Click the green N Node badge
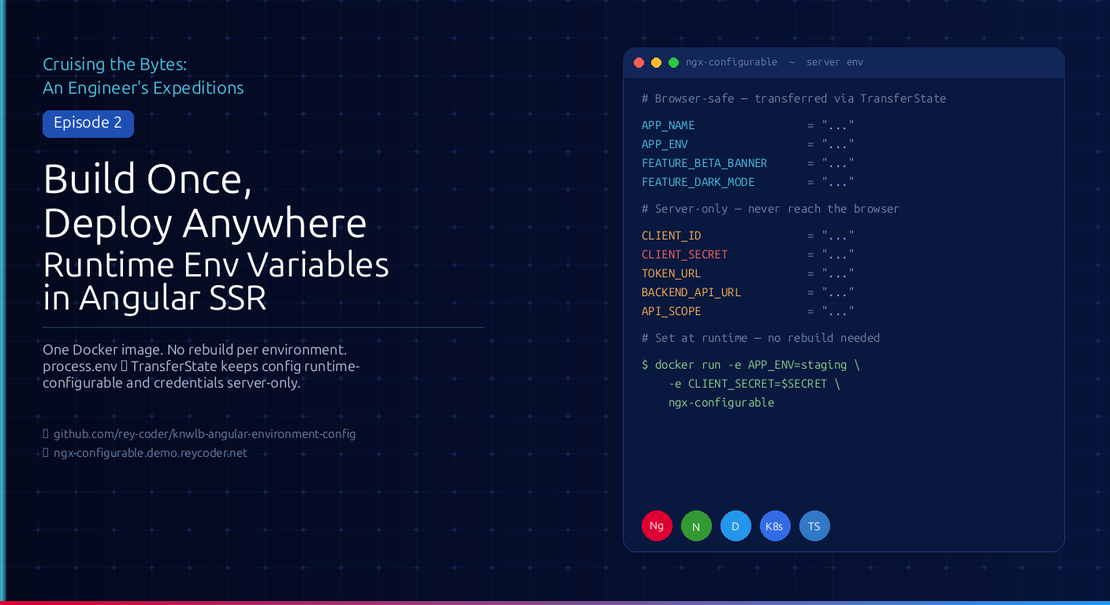Image resolution: width=1110 pixels, height=605 pixels. tap(696, 526)
